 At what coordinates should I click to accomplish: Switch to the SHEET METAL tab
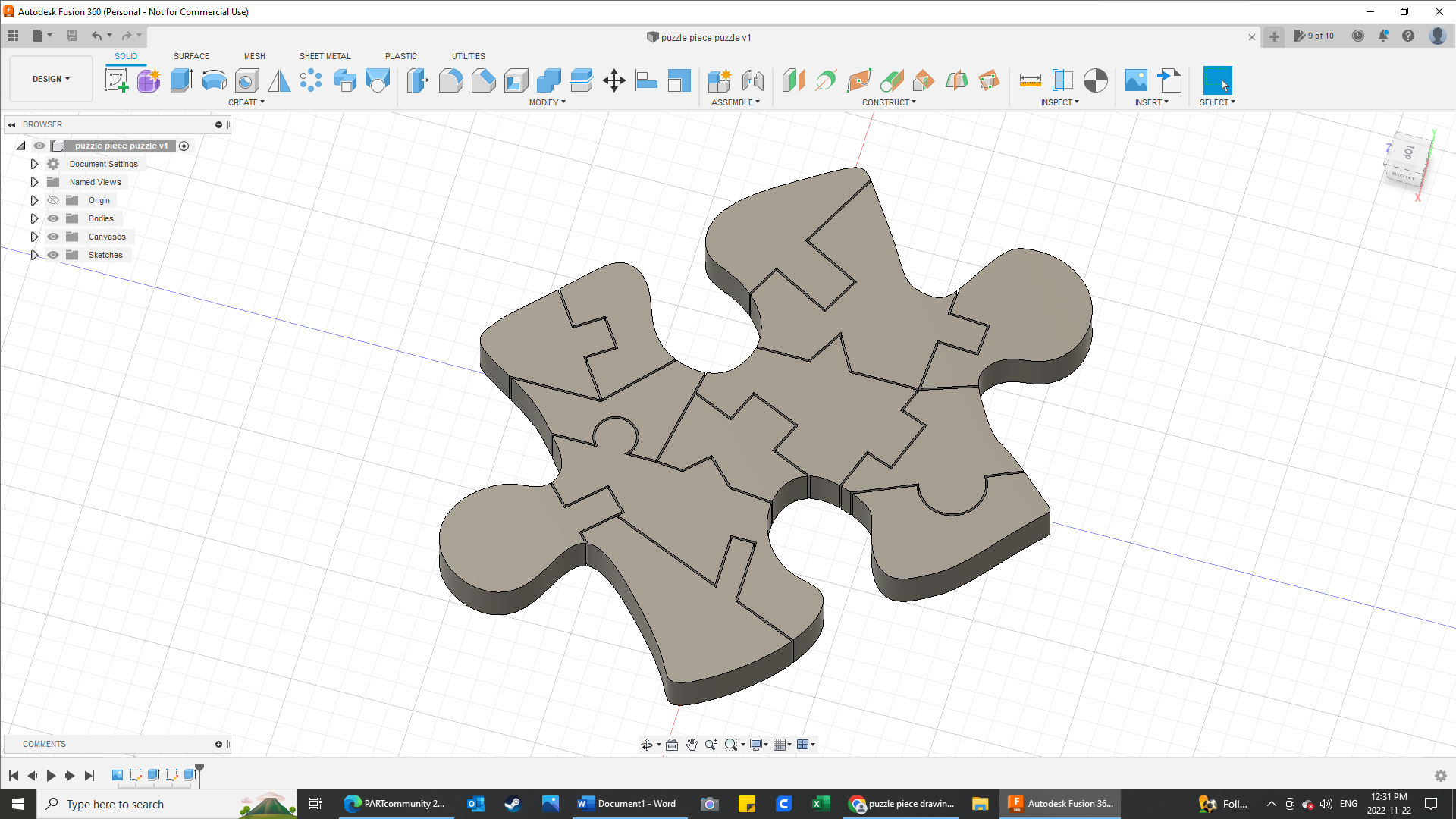click(325, 56)
